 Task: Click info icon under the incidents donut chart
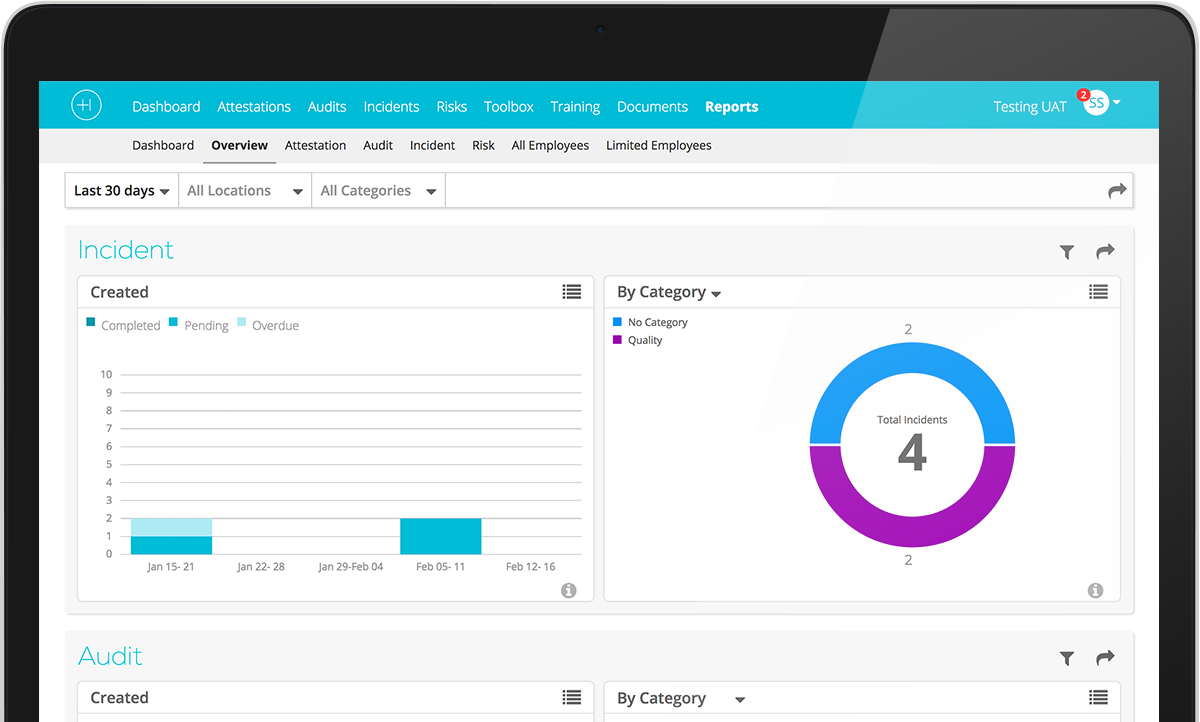(1095, 590)
